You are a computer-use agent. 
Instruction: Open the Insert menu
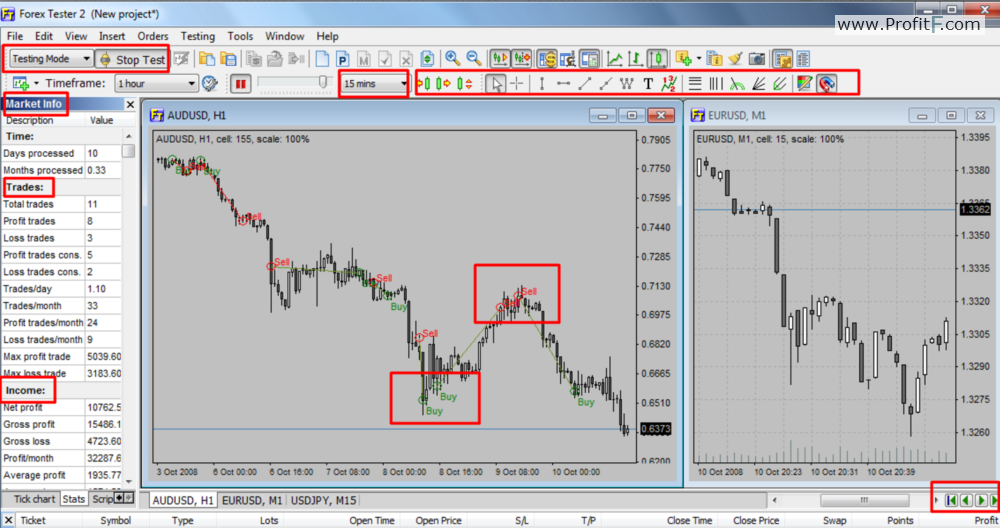coord(112,36)
